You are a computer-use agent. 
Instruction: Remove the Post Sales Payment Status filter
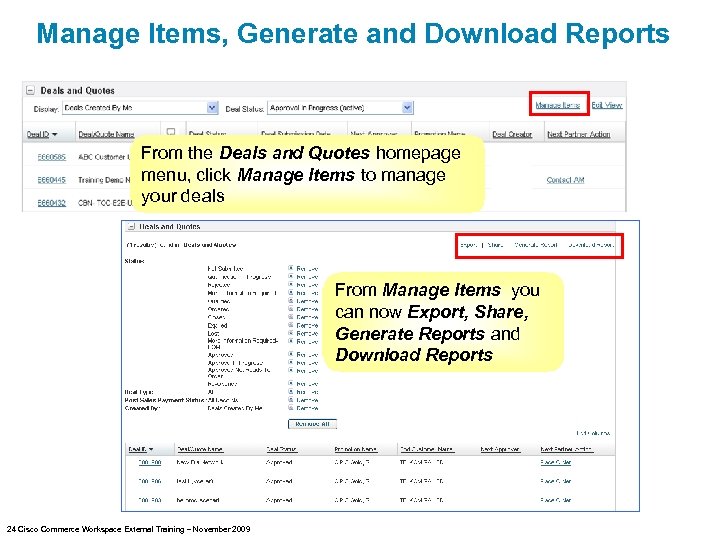(x=304, y=400)
